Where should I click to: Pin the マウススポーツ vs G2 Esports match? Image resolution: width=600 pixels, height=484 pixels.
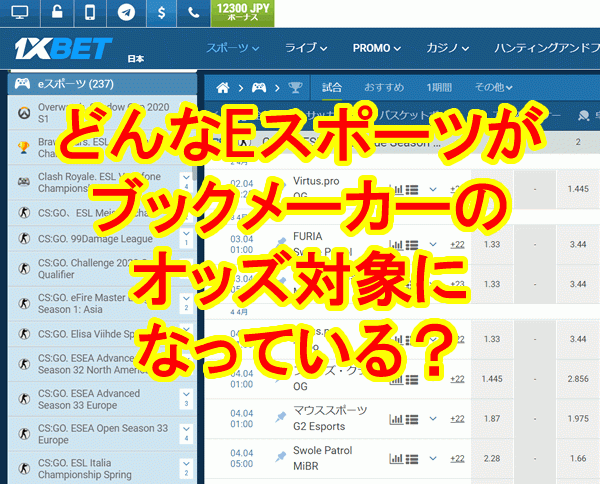(280, 417)
